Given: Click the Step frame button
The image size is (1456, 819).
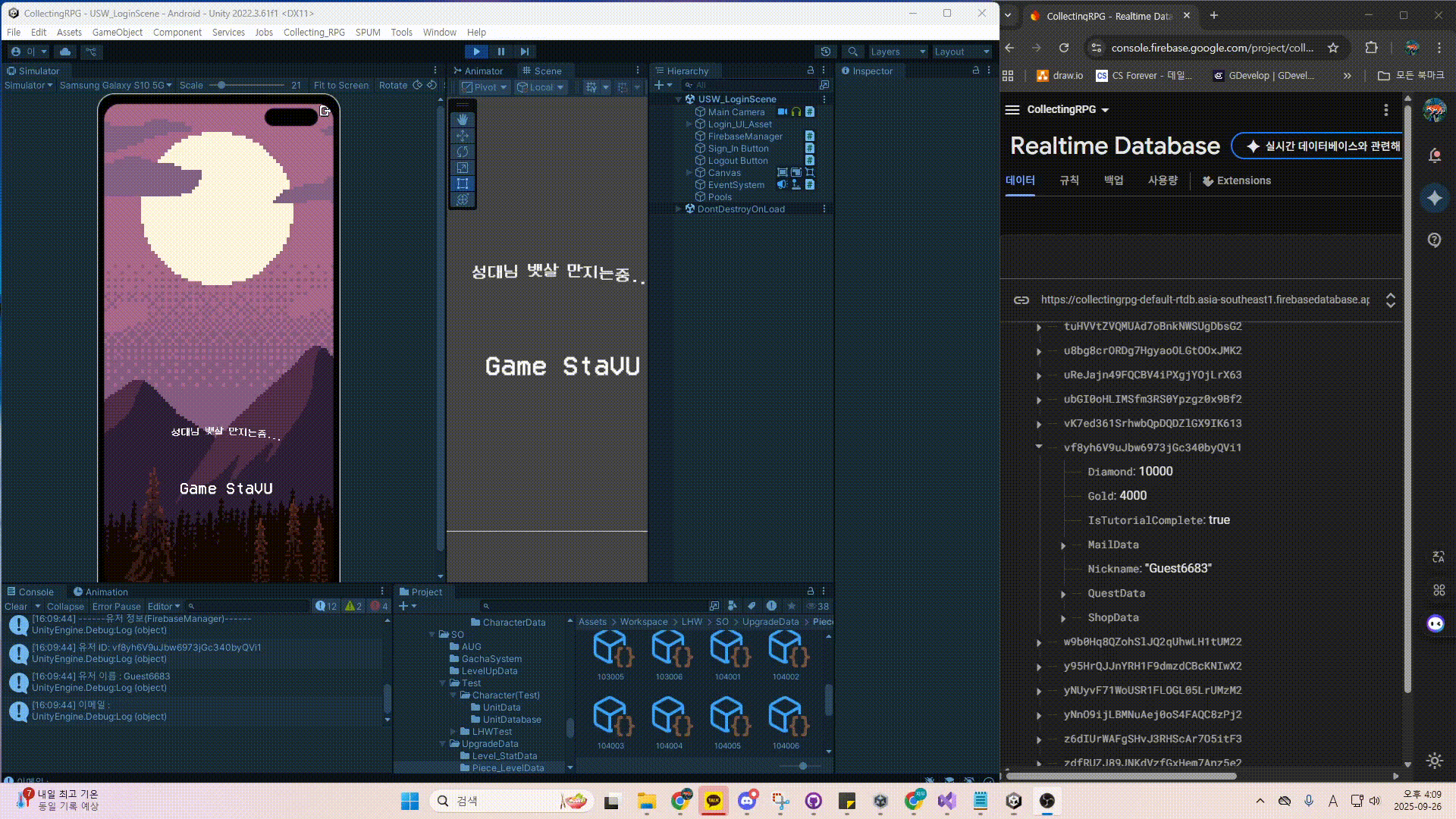Looking at the screenshot, I should coord(525,52).
